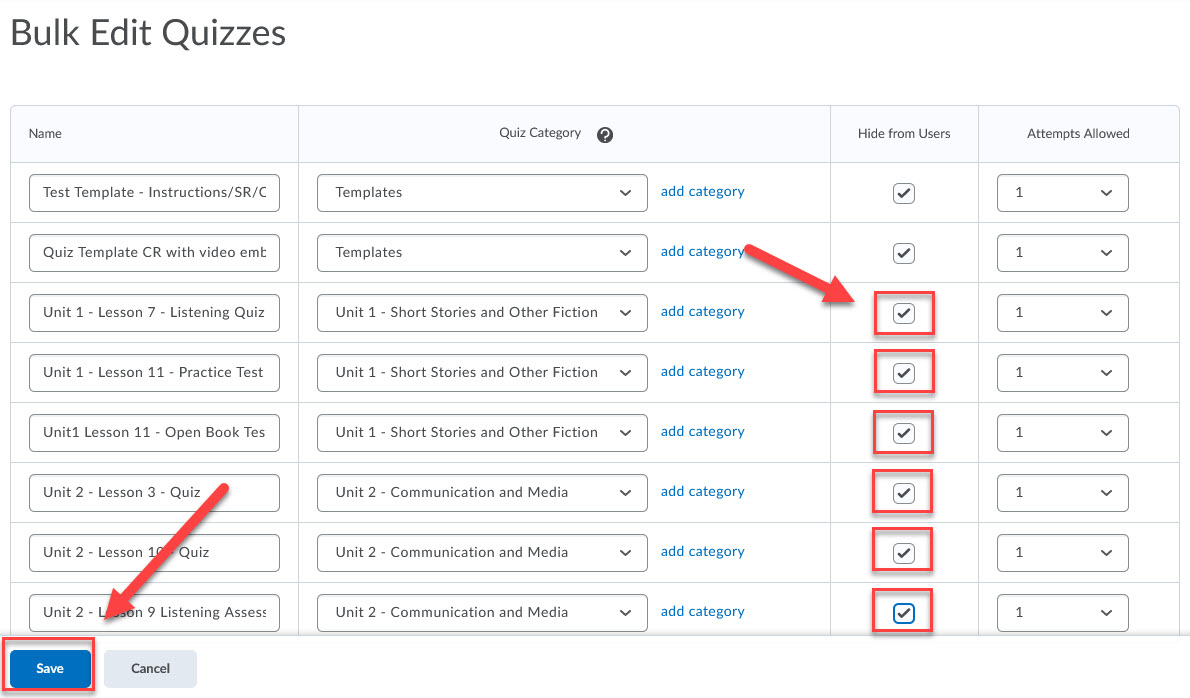
Task: Edit the Lesson 9 Listening Assessment name field
Action: point(154,612)
